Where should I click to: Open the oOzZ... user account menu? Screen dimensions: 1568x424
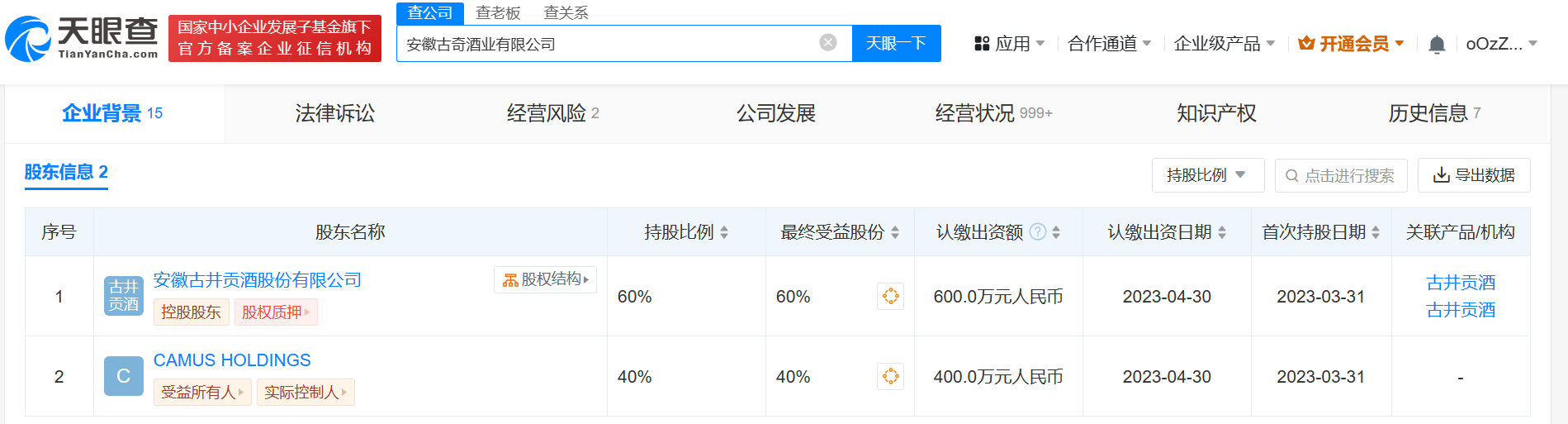[x=1501, y=44]
